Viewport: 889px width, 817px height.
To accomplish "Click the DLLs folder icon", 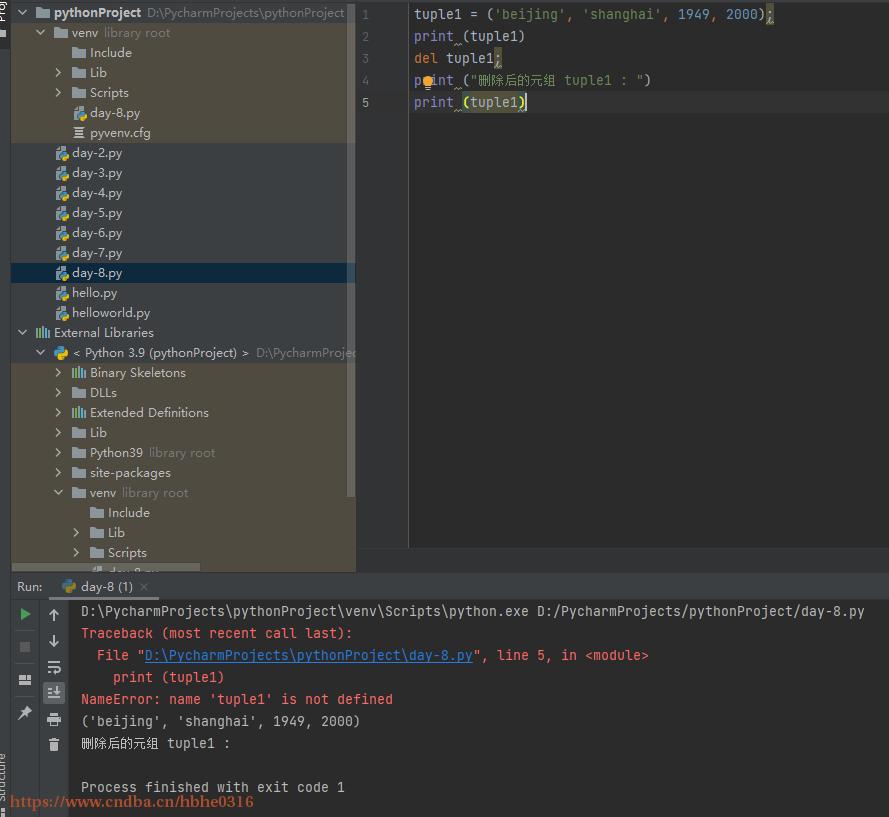I will 79,393.
